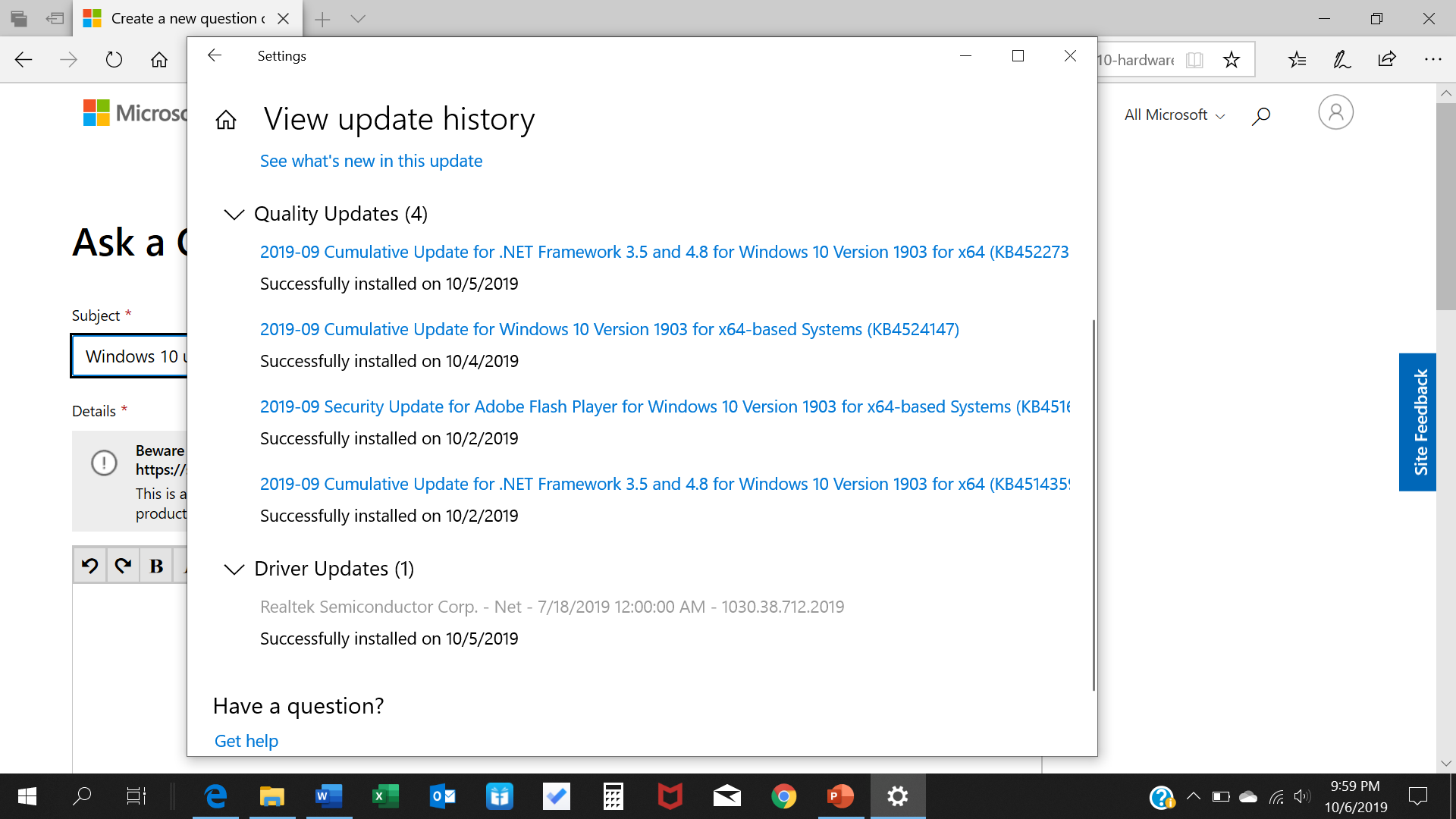Add notes with pen icon
The image size is (1456, 819).
[x=1342, y=60]
